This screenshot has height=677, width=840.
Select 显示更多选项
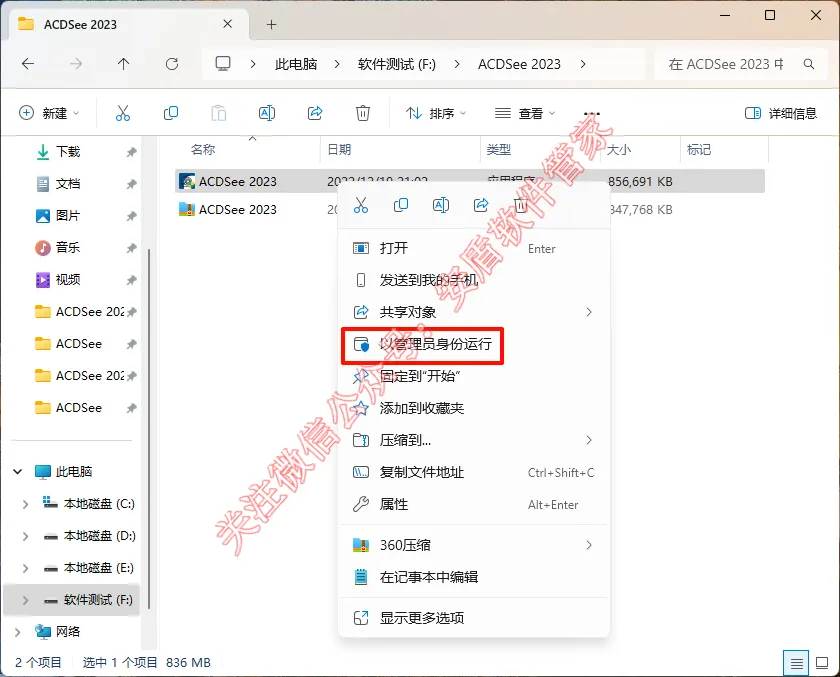click(x=474, y=618)
